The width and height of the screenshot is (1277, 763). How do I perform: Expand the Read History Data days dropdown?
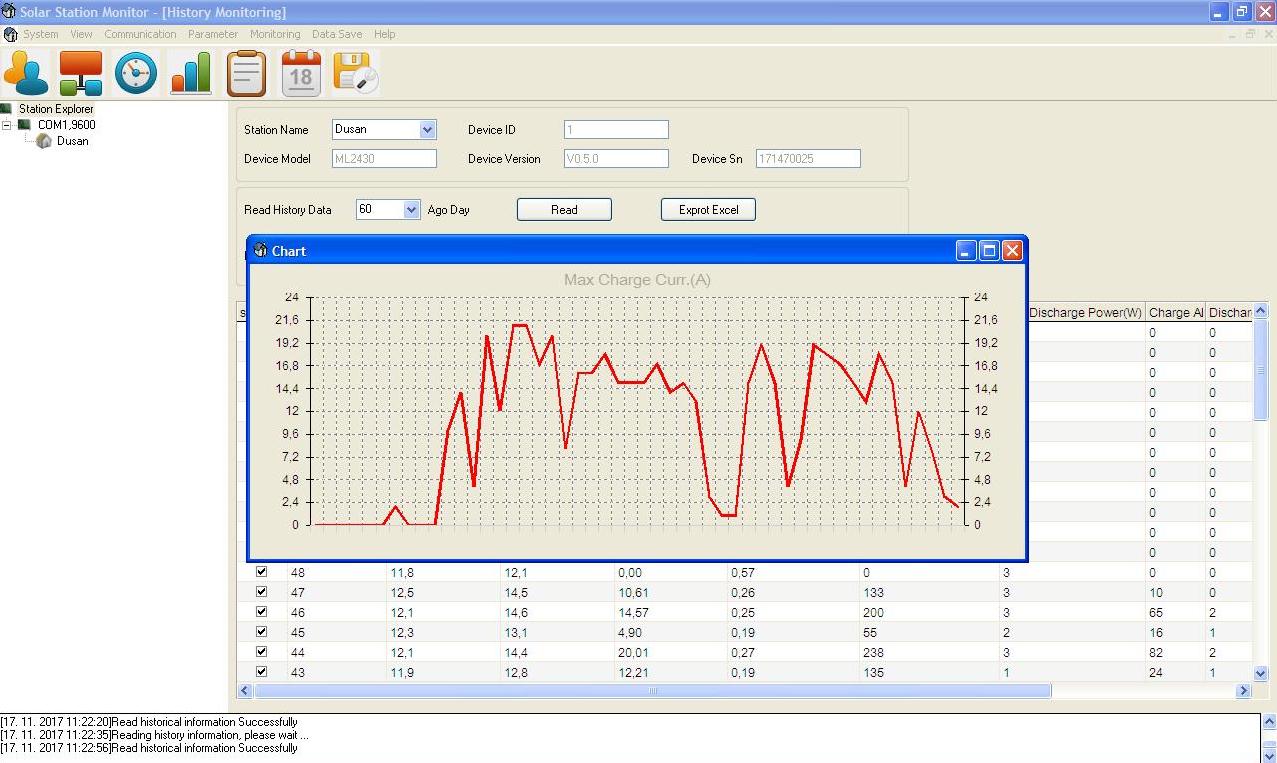pyautogui.click(x=411, y=210)
